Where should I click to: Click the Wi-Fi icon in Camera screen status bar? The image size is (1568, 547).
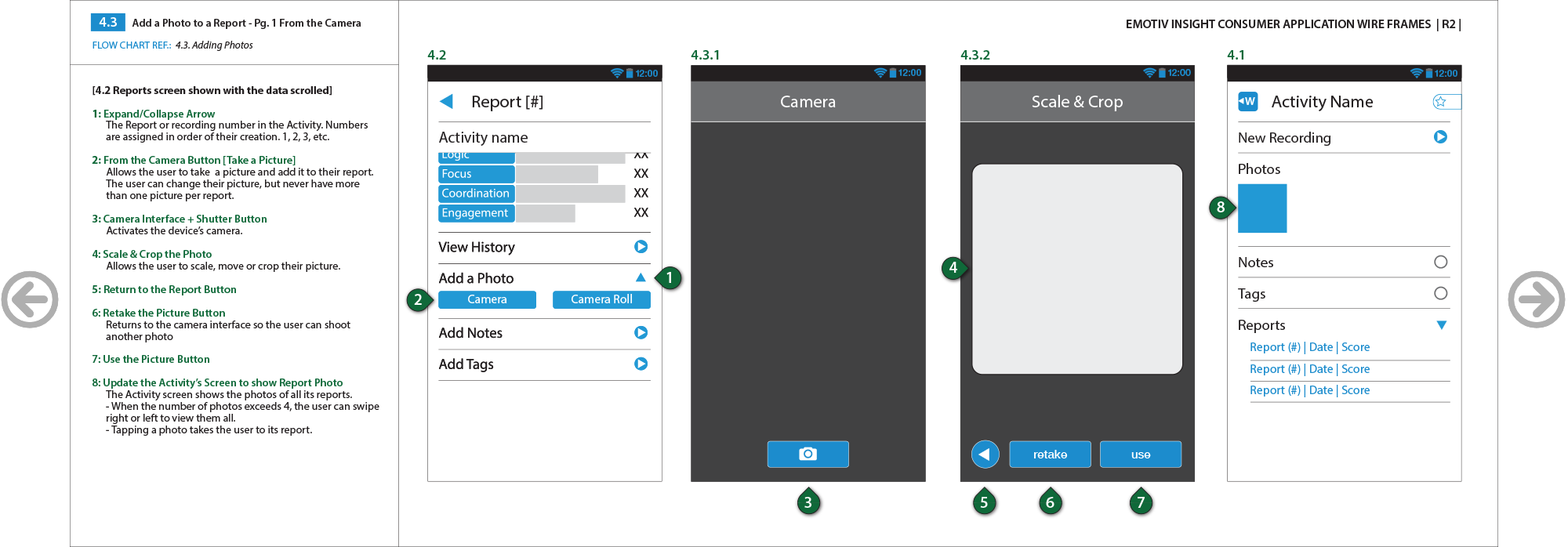click(880, 73)
